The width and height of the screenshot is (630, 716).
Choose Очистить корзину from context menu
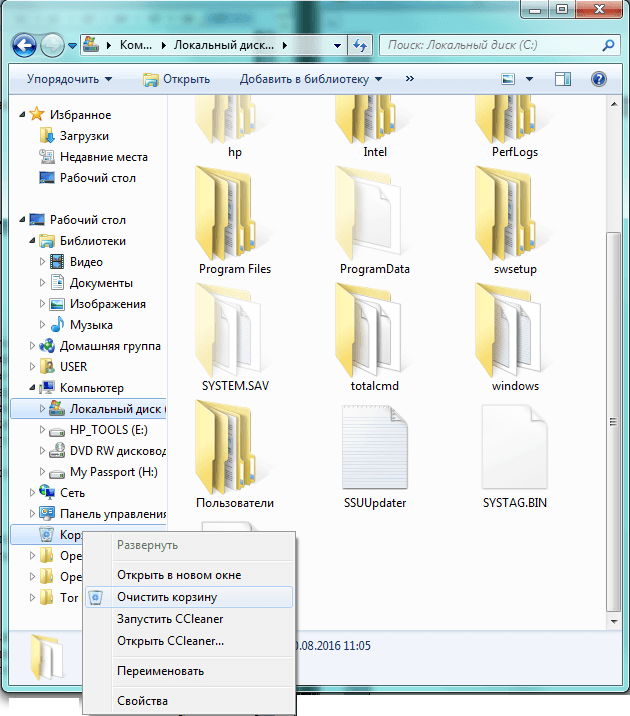point(189,597)
